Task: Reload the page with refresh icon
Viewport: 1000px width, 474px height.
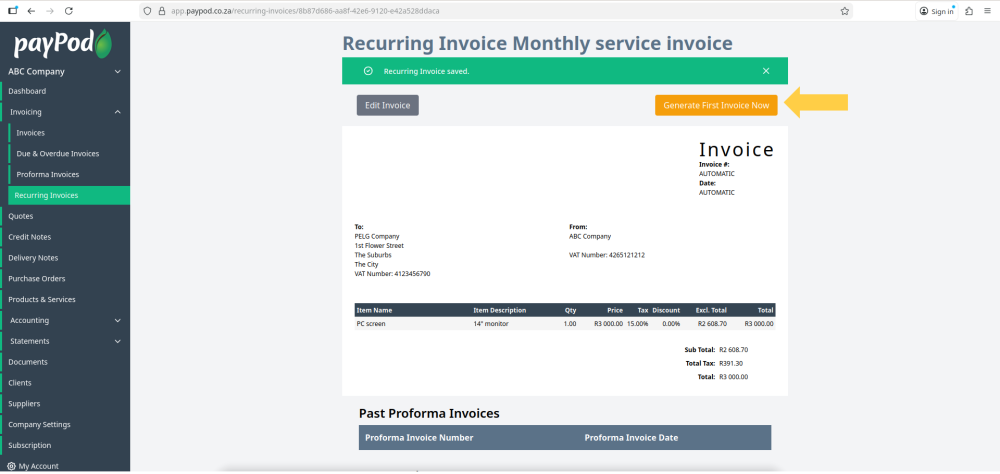Action: pyautogui.click(x=69, y=11)
